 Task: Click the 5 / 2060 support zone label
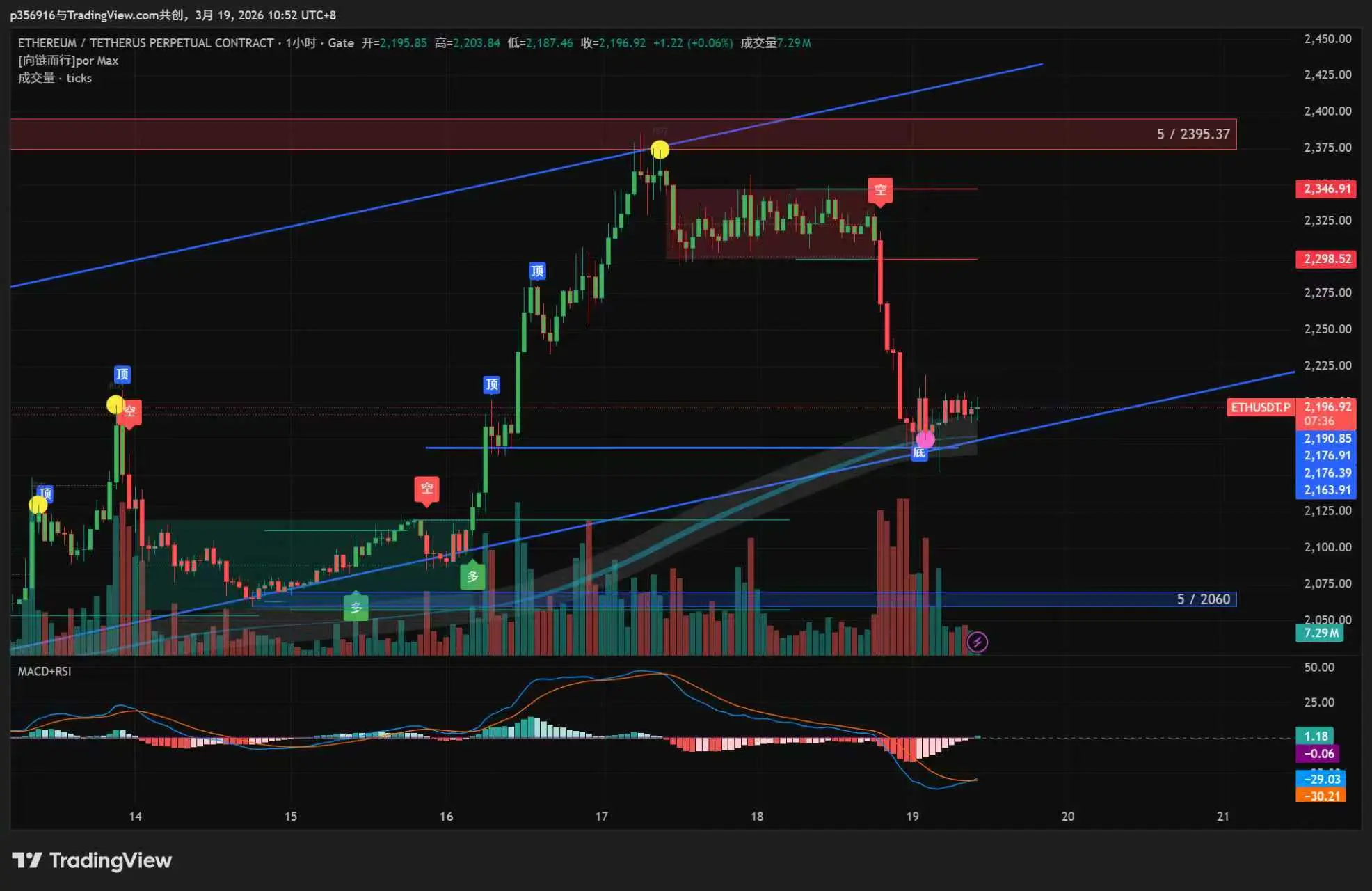point(1203,599)
